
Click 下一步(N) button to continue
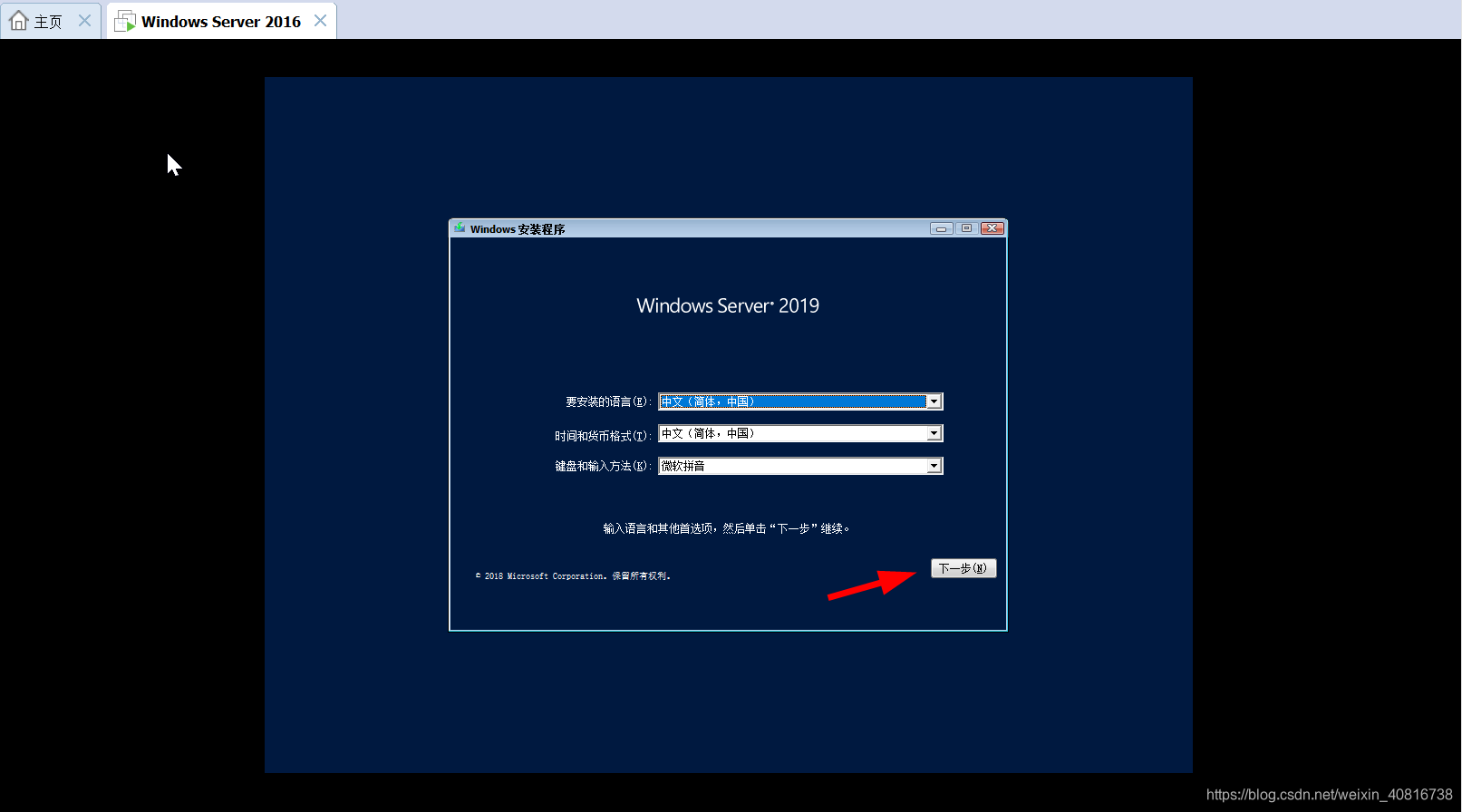point(963,568)
